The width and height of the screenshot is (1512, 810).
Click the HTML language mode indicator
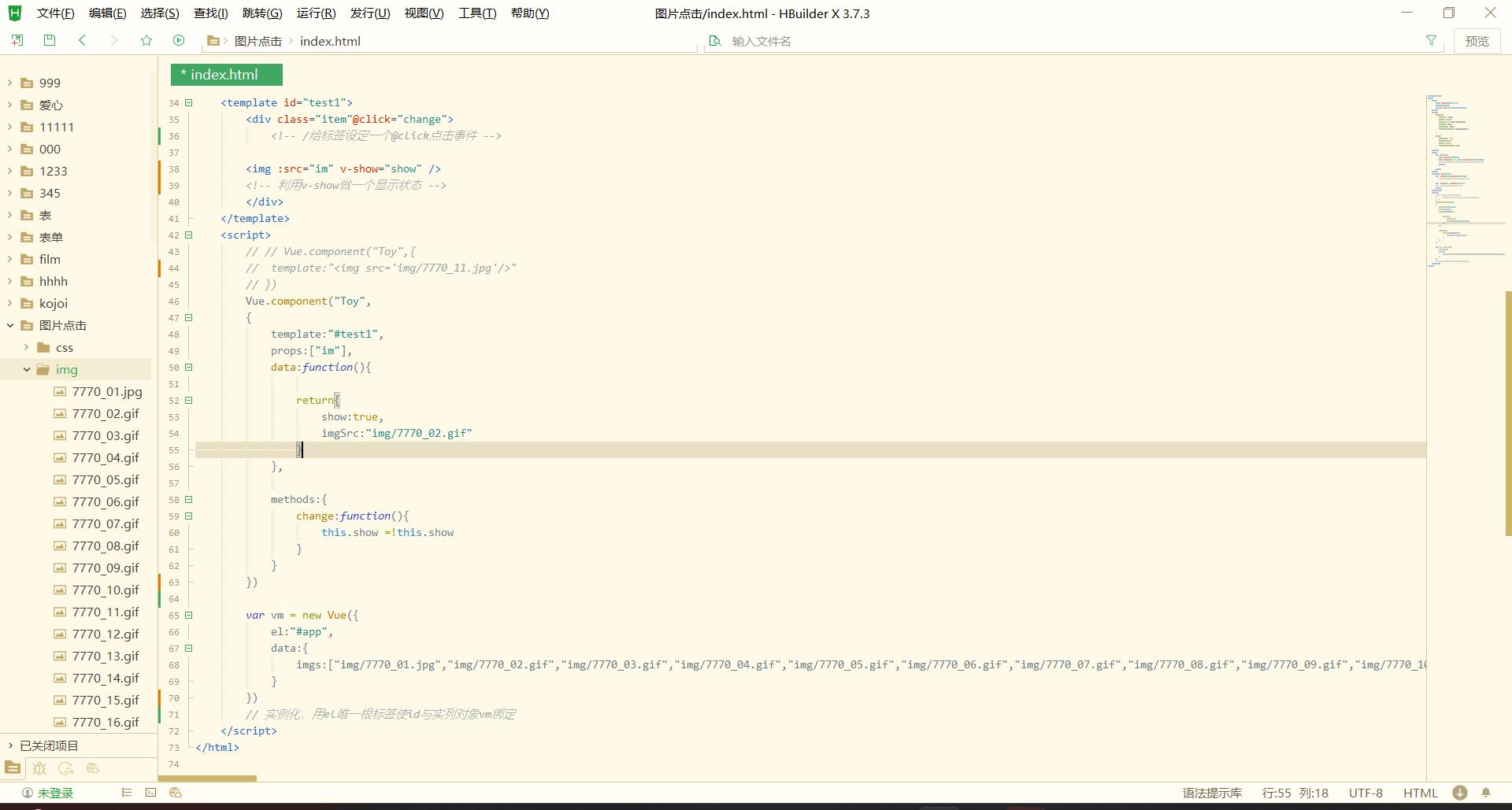[x=1420, y=793]
